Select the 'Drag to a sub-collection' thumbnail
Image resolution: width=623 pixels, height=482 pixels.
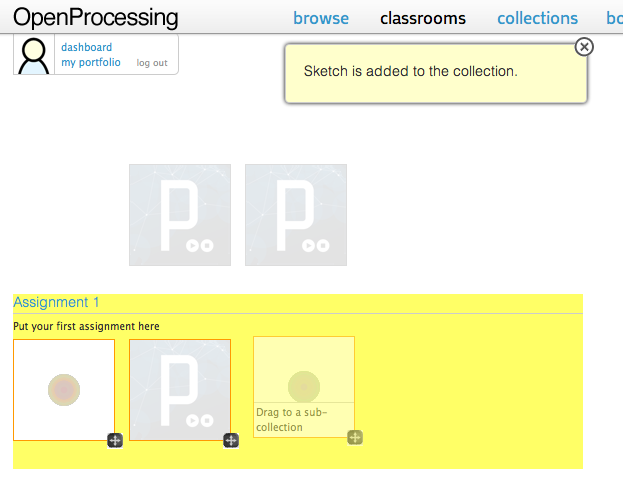tap(304, 387)
